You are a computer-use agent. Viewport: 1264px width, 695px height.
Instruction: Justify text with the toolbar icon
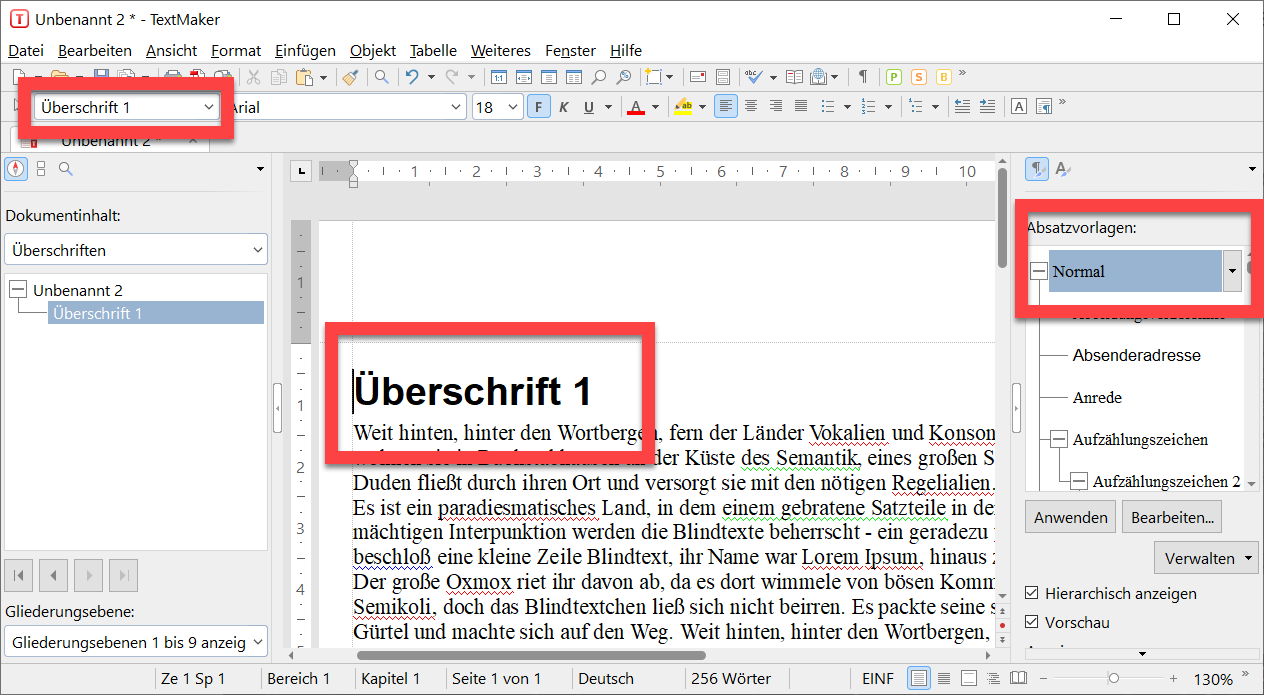[801, 106]
